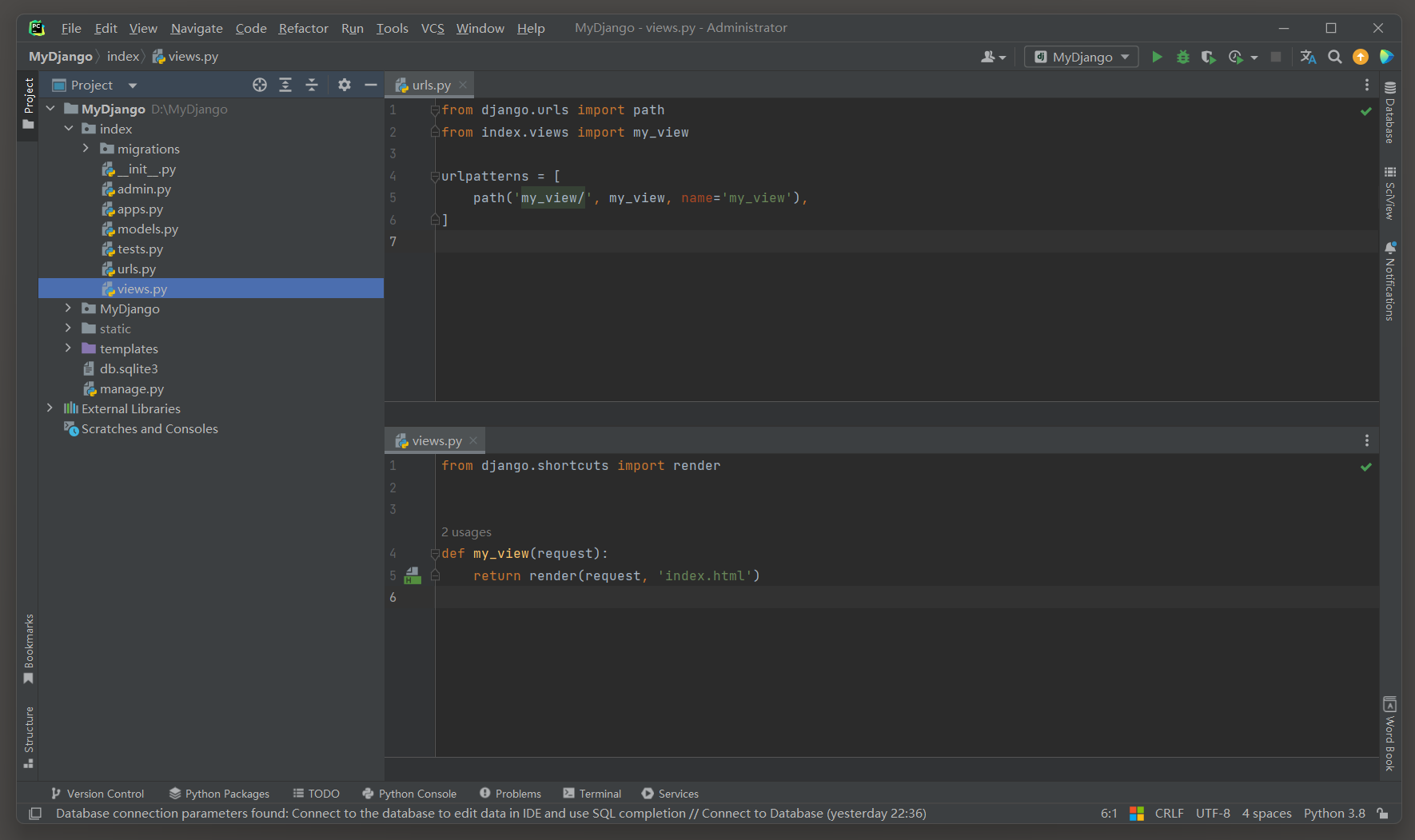Open the Refactor menu
The height and width of the screenshot is (840, 1415).
click(x=304, y=28)
